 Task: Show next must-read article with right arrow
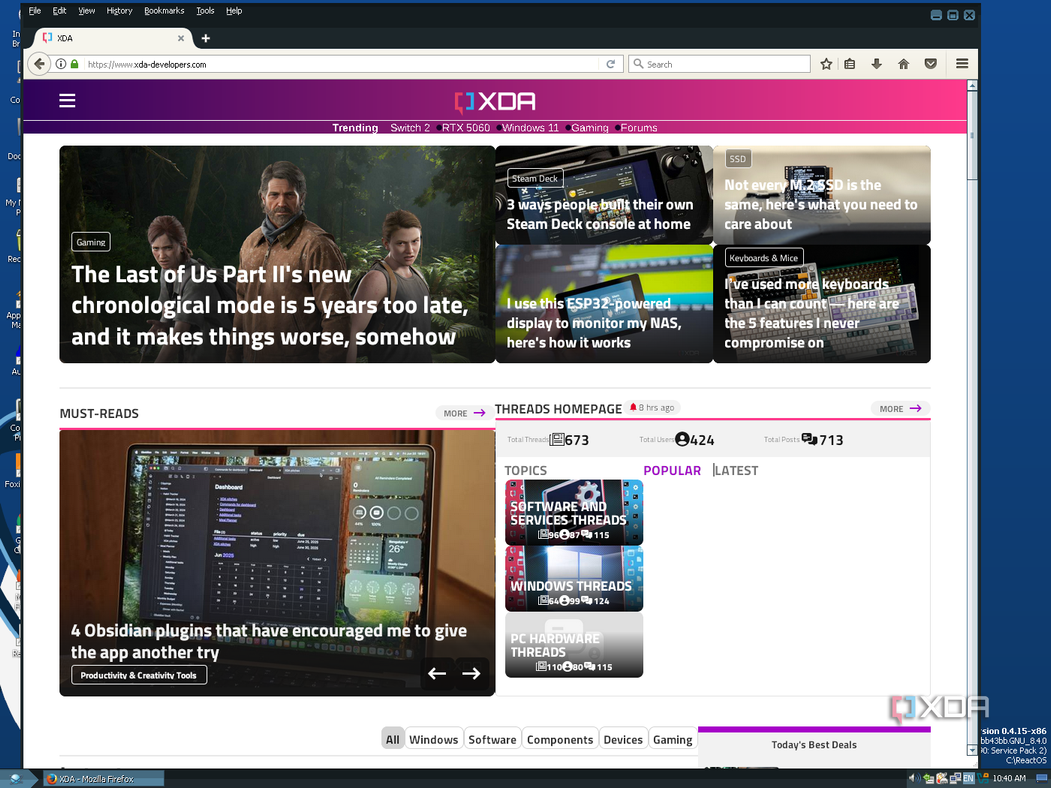coord(471,673)
